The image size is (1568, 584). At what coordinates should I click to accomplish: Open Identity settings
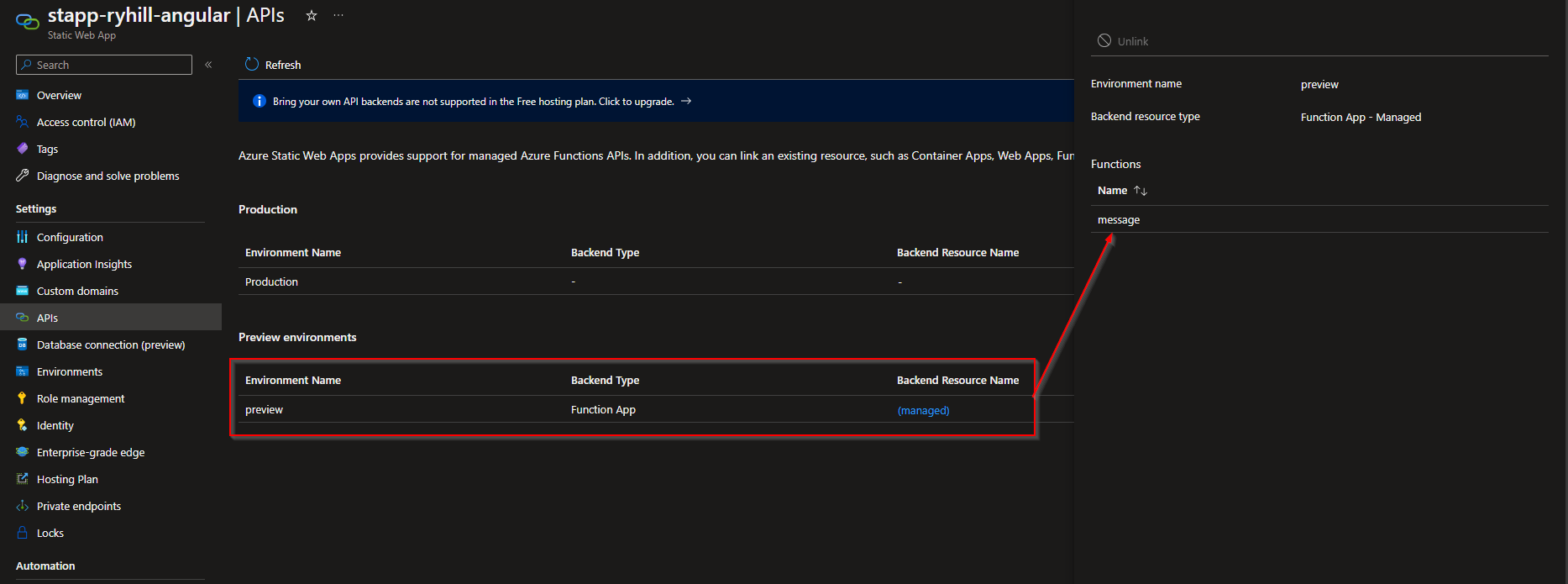pos(55,425)
